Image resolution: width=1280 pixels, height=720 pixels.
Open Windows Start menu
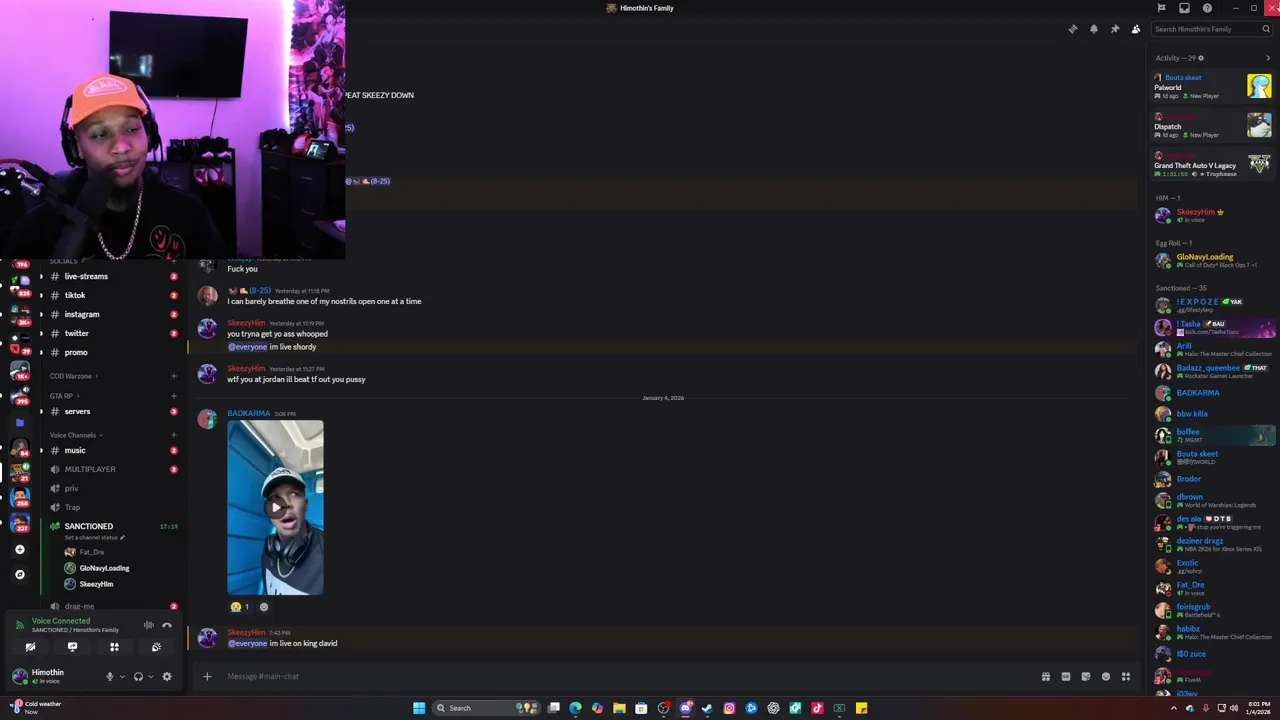tap(419, 708)
